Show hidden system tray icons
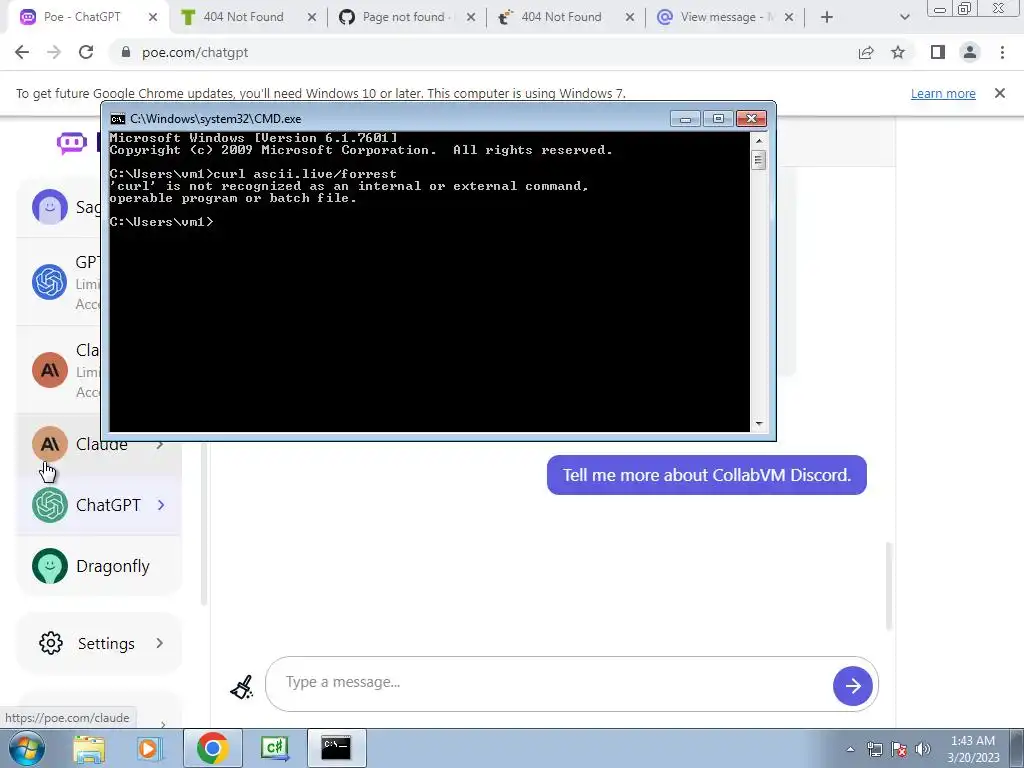Image resolution: width=1024 pixels, height=768 pixels. tap(850, 749)
